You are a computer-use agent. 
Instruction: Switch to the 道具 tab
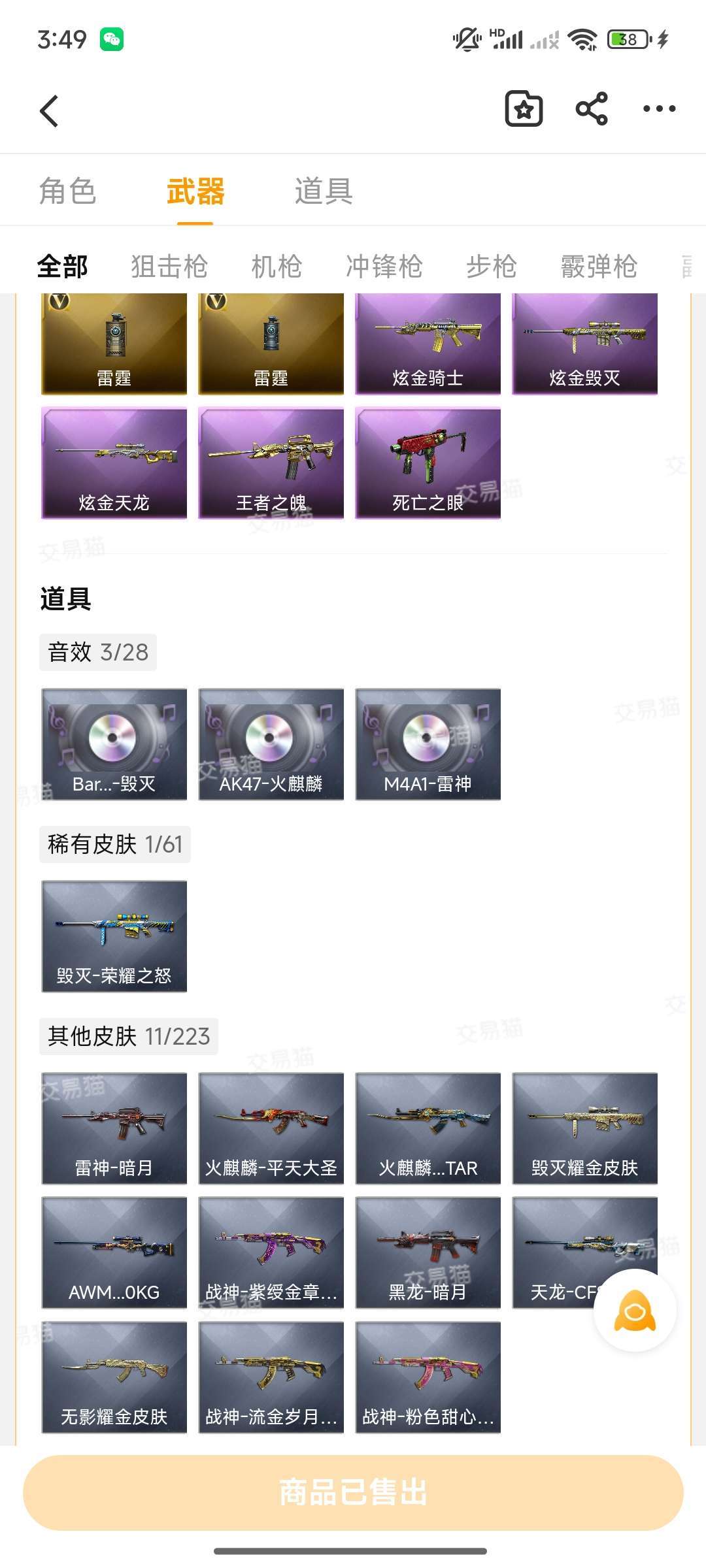(324, 191)
